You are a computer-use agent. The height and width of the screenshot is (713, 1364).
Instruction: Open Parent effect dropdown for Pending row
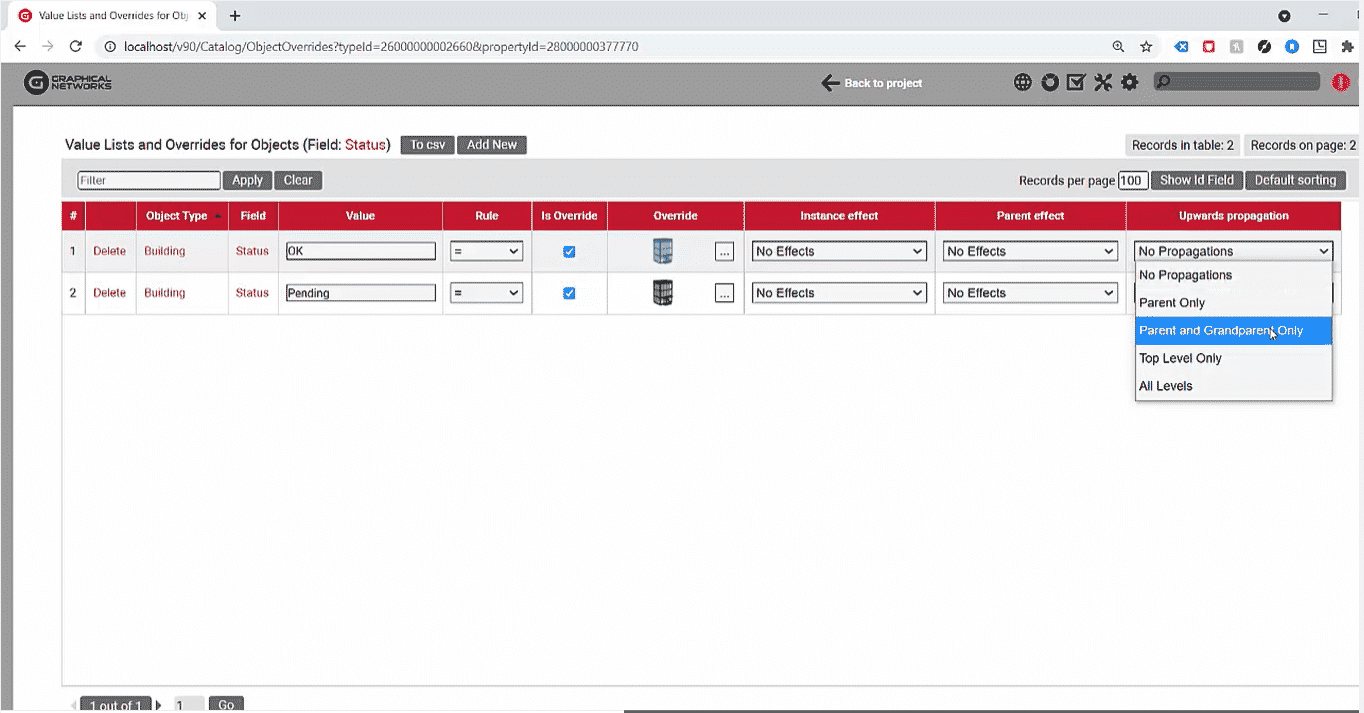pos(1030,293)
